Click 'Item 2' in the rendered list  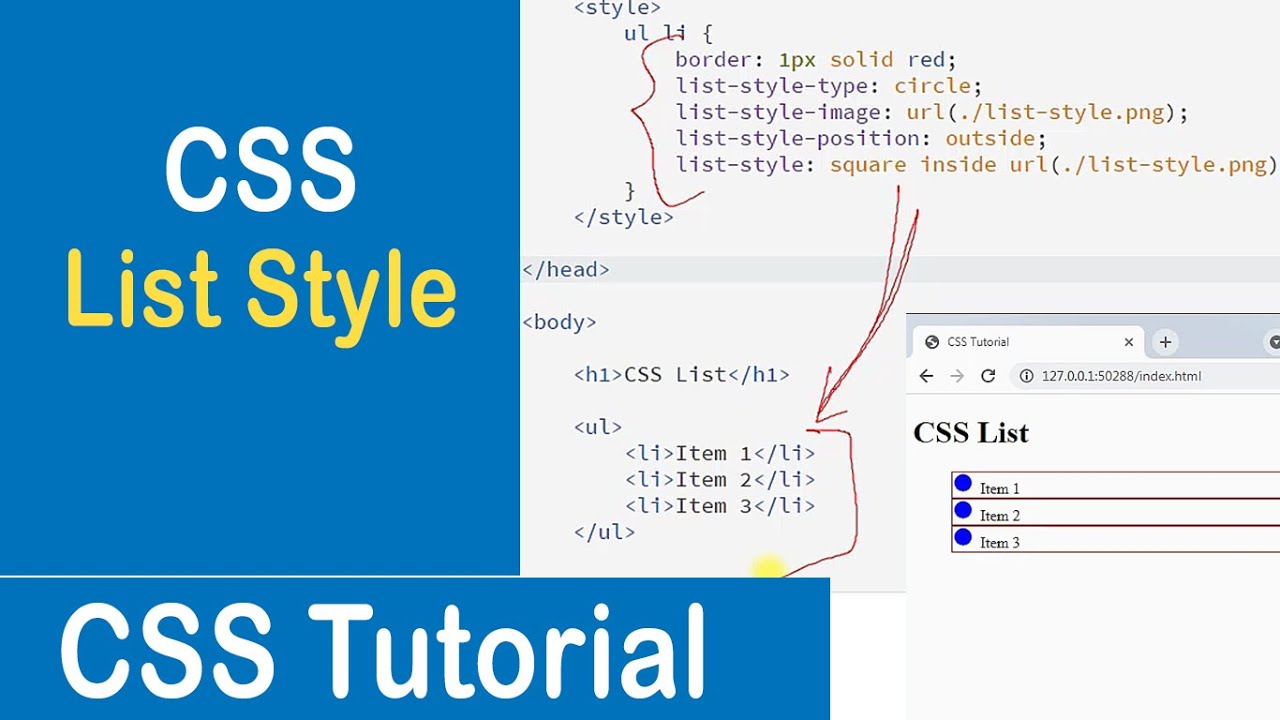[1000, 516]
